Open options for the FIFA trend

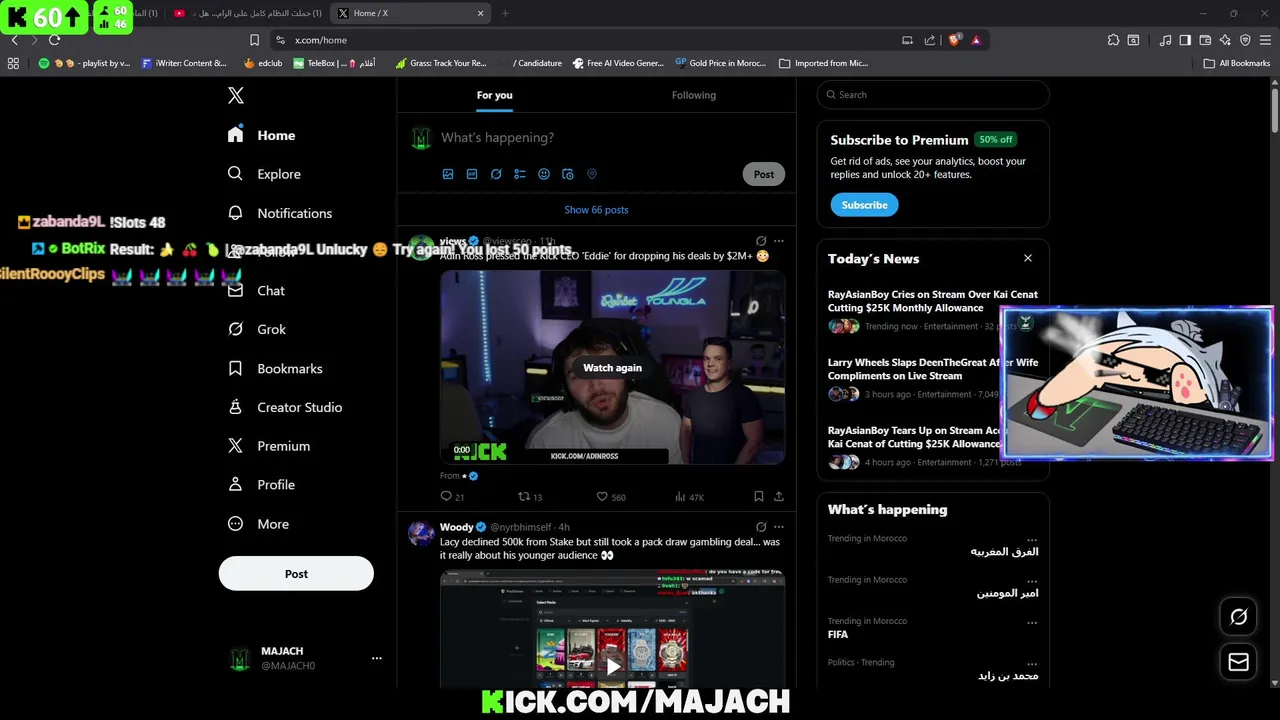click(1031, 622)
